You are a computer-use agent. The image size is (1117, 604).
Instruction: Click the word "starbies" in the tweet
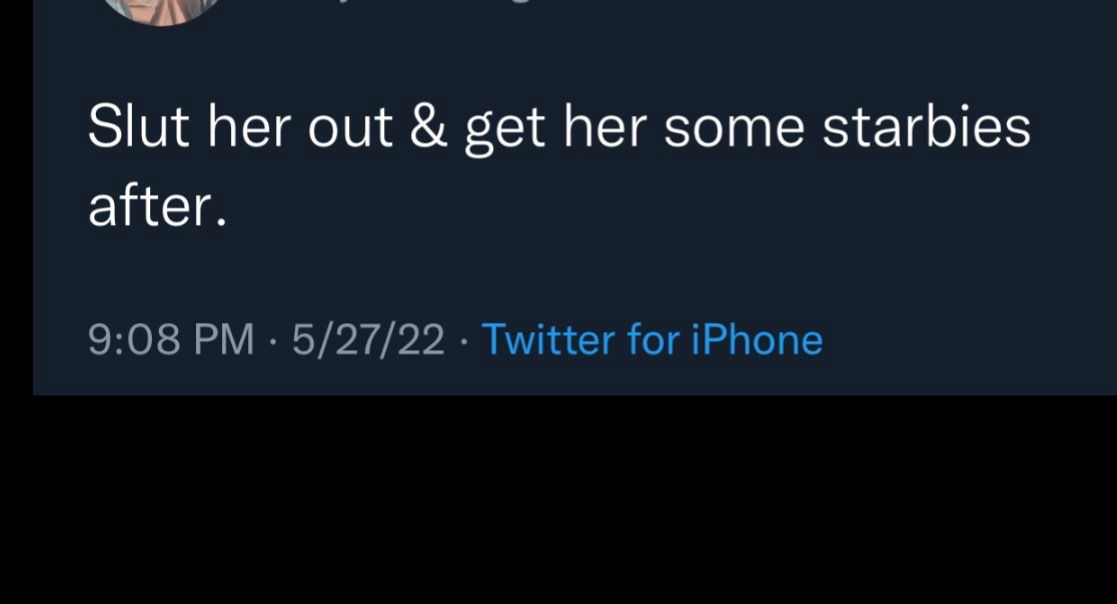point(927,130)
